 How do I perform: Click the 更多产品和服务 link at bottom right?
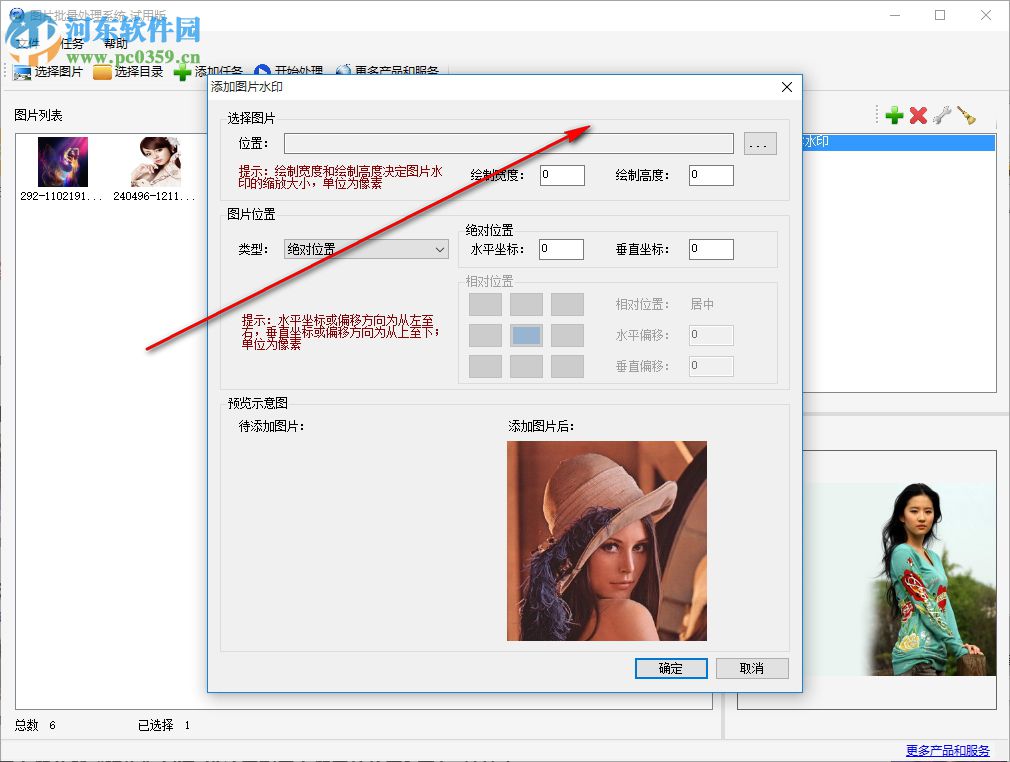point(946,748)
